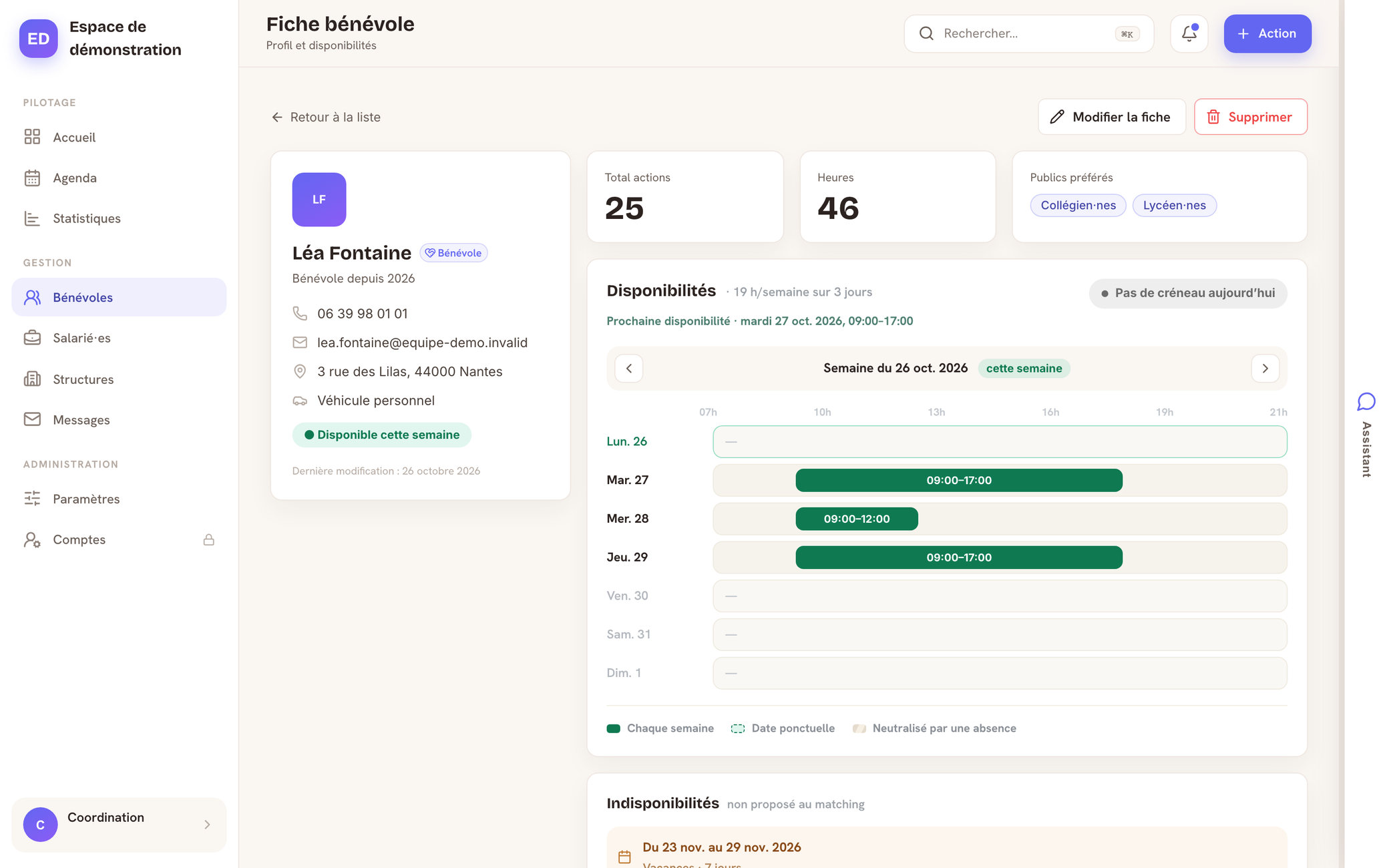Open Statistiques in the sidebar
Image resolution: width=1389 pixels, height=868 pixels.
119,218
